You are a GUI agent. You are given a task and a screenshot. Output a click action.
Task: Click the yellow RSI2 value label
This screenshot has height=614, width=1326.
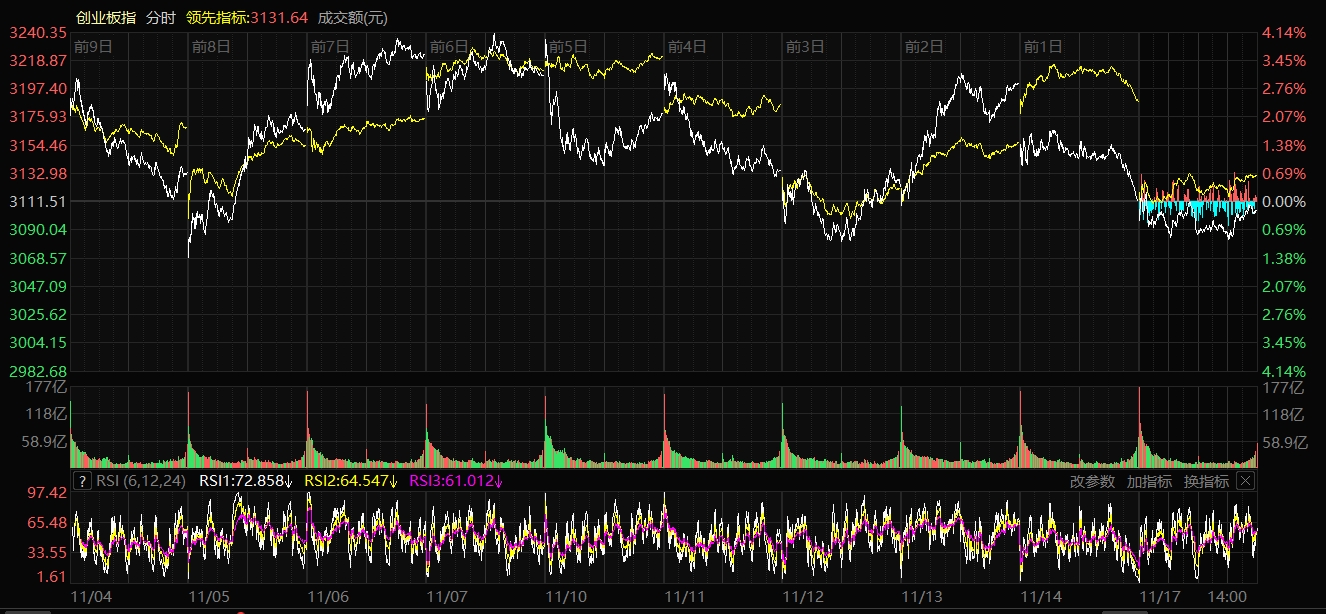click(350, 481)
